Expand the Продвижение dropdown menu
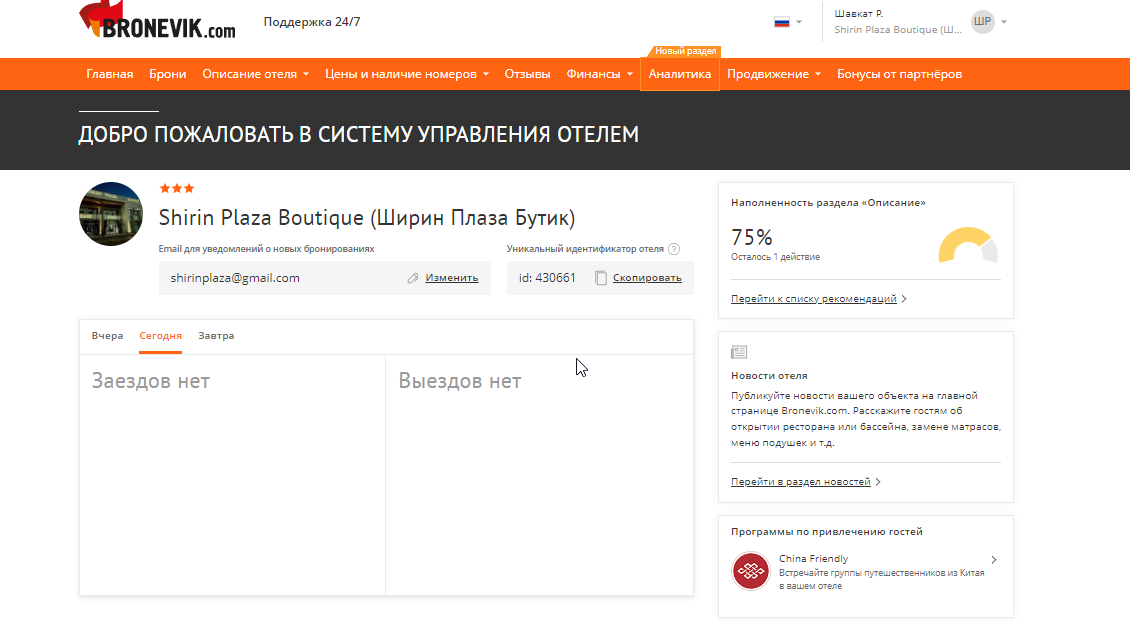1130x626 pixels. (x=774, y=74)
